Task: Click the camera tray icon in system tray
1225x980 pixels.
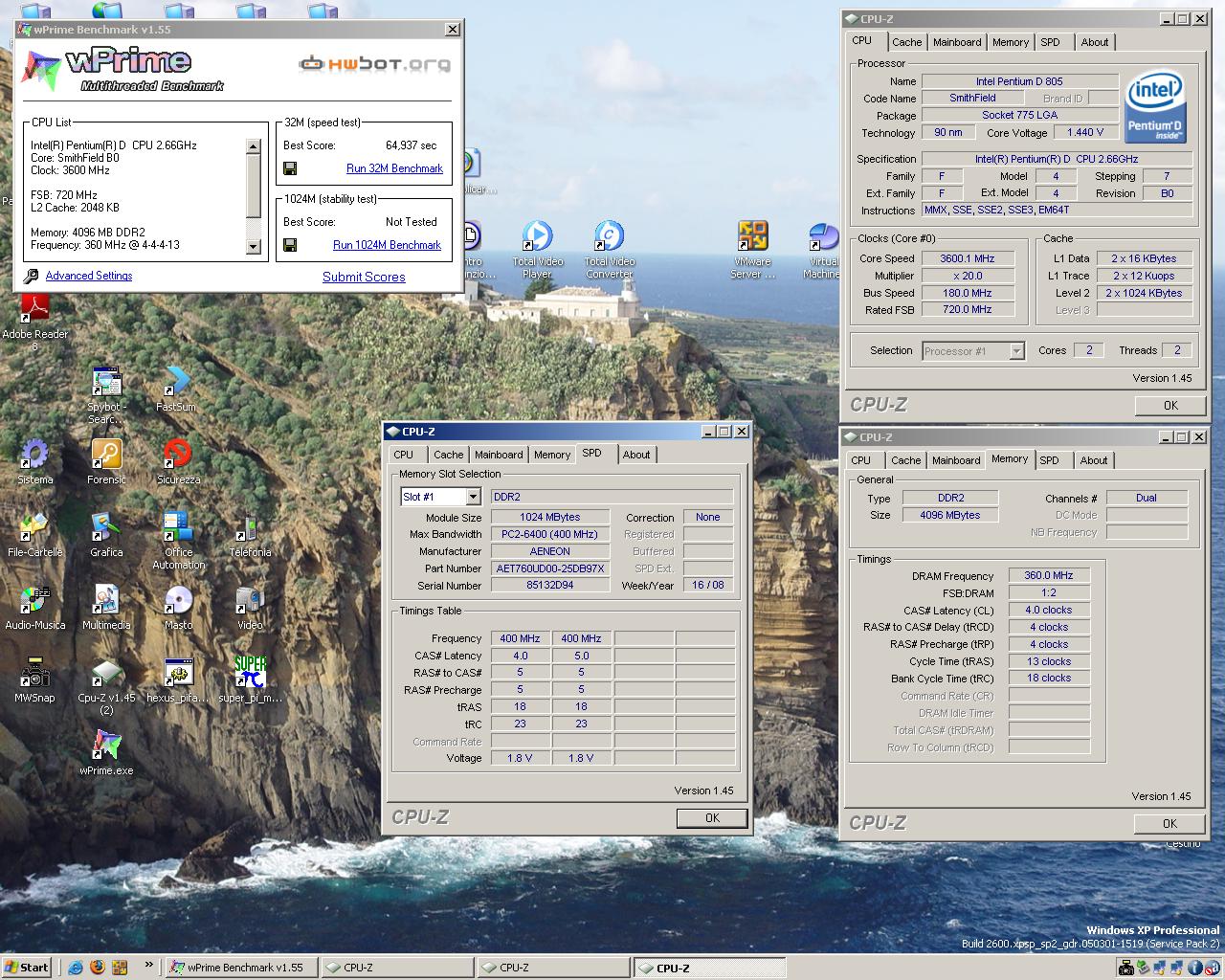Action: coord(1126,968)
